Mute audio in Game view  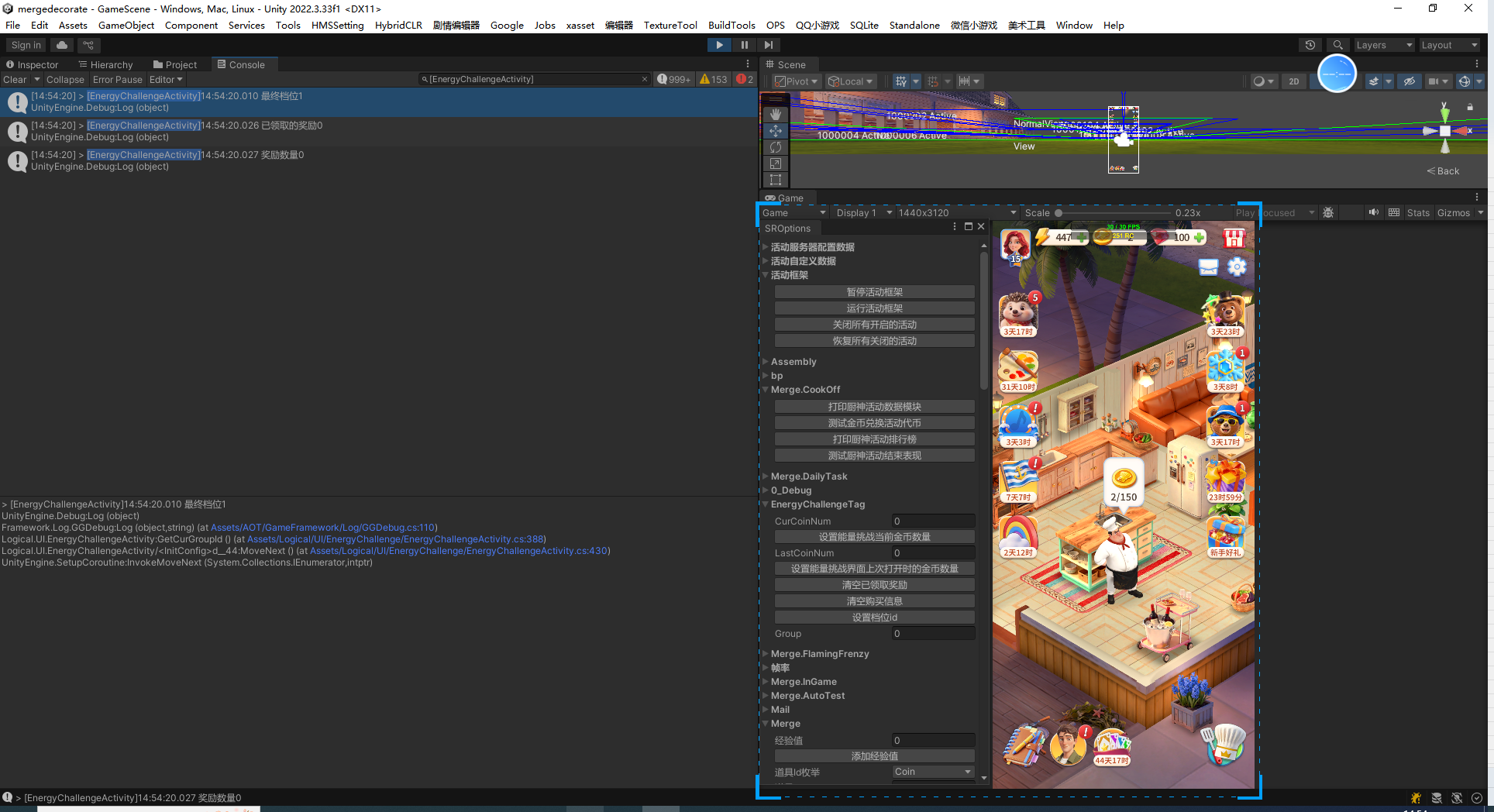[x=1373, y=213]
